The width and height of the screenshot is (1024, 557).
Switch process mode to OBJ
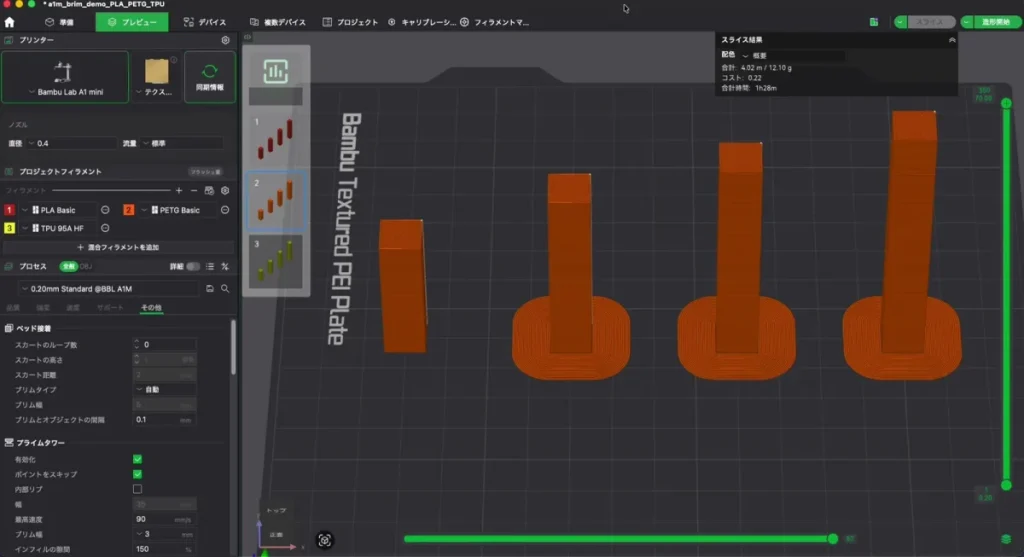coord(86,266)
